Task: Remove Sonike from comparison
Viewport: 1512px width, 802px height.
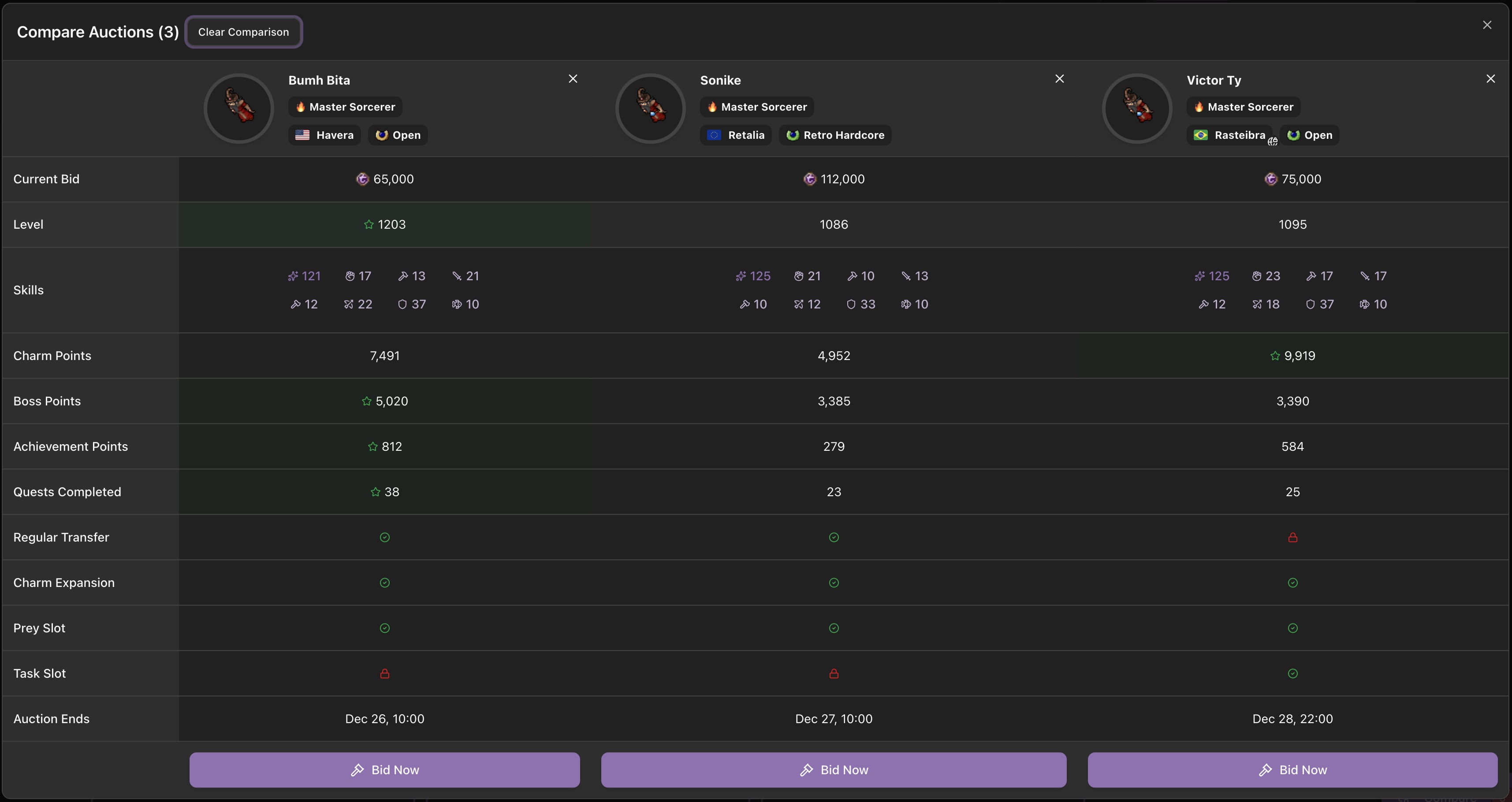Action: click(x=1059, y=78)
